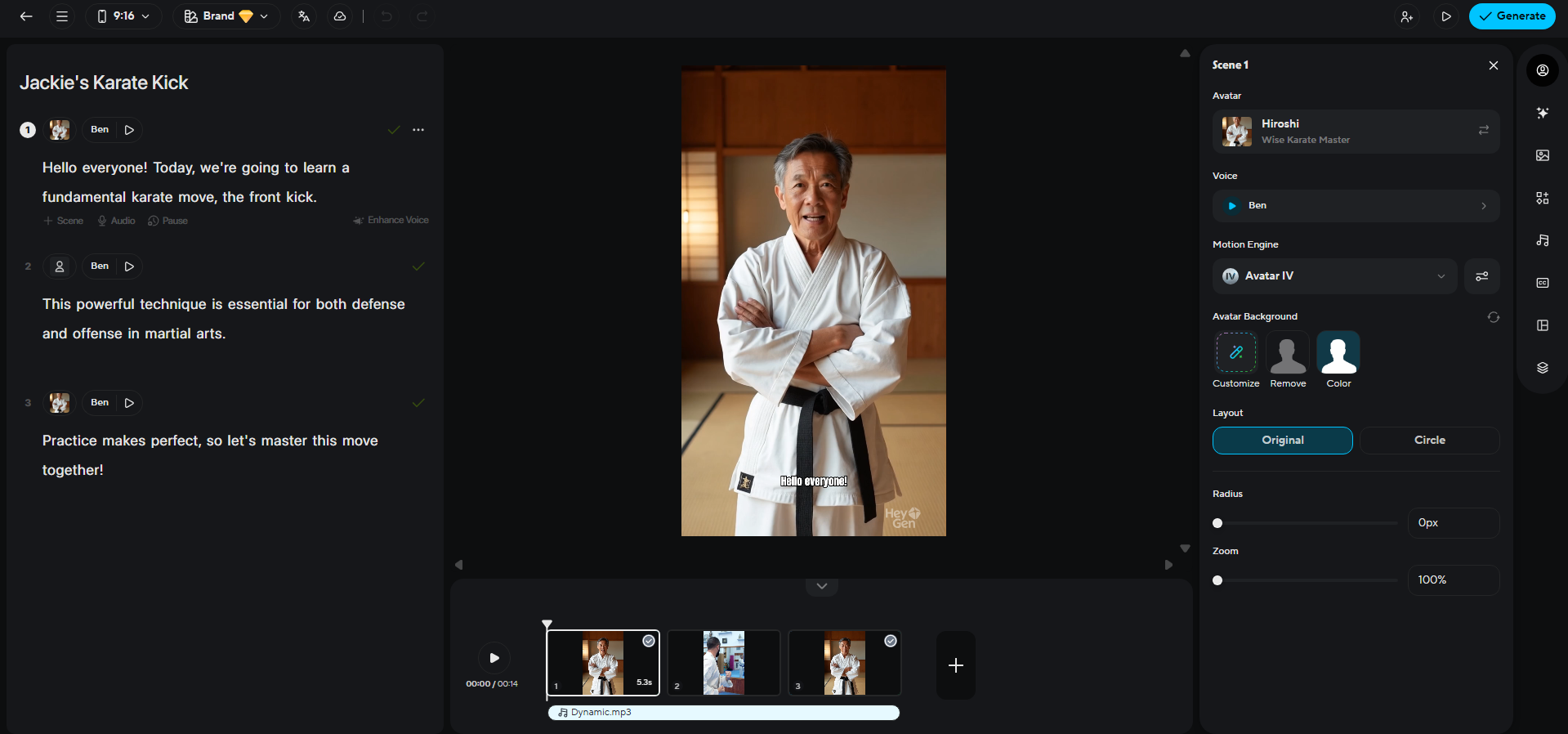Screen dimensions: 1568x734
Task: Click scene 3 avatar thumbnail in script
Action: (60, 403)
